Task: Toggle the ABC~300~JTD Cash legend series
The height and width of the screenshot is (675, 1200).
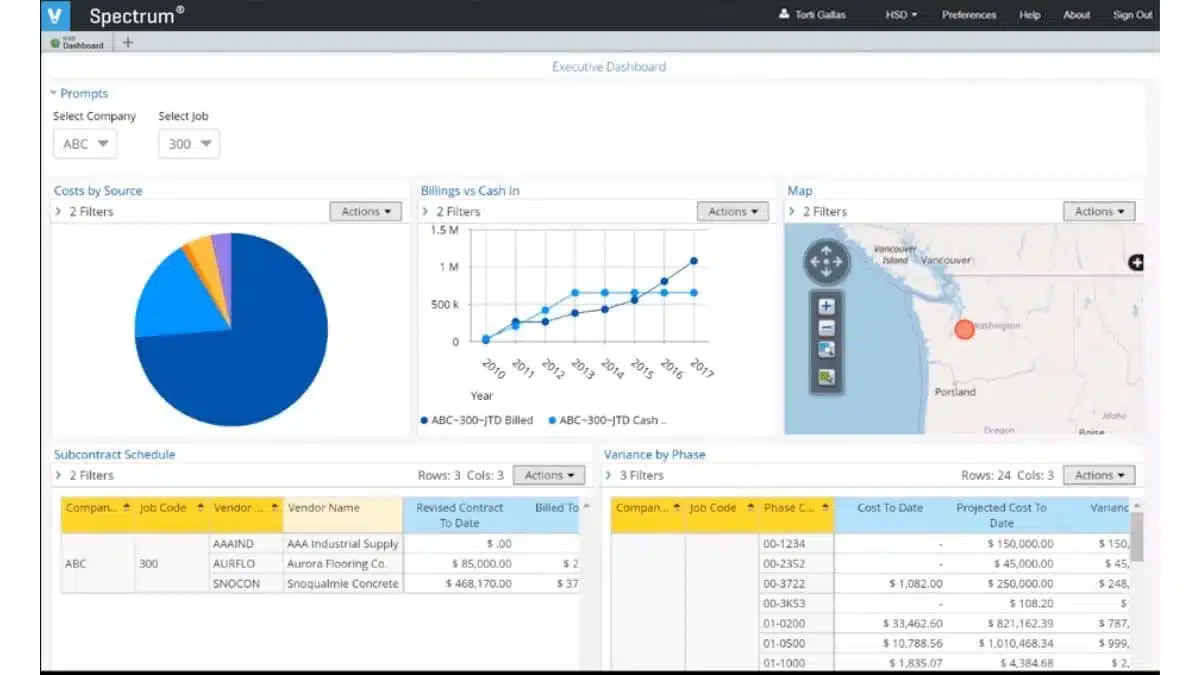Action: tap(608, 420)
